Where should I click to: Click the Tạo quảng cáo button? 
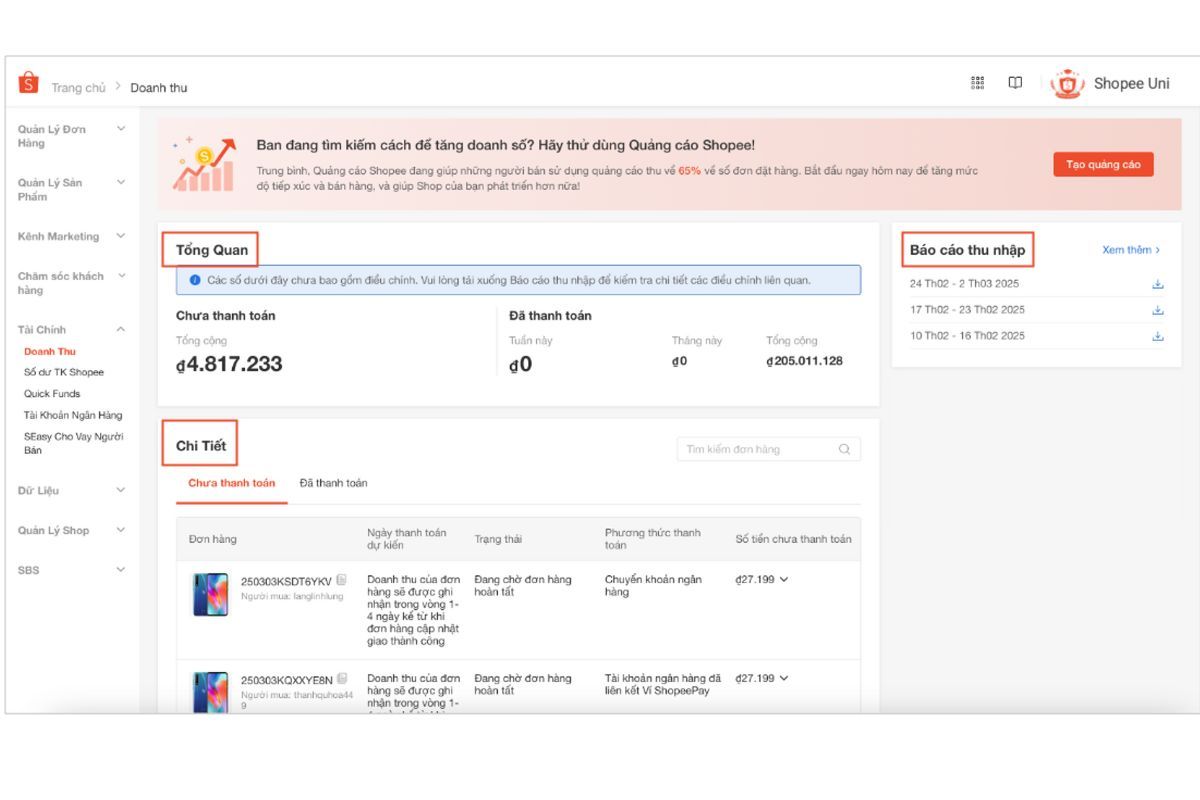coord(1103,165)
